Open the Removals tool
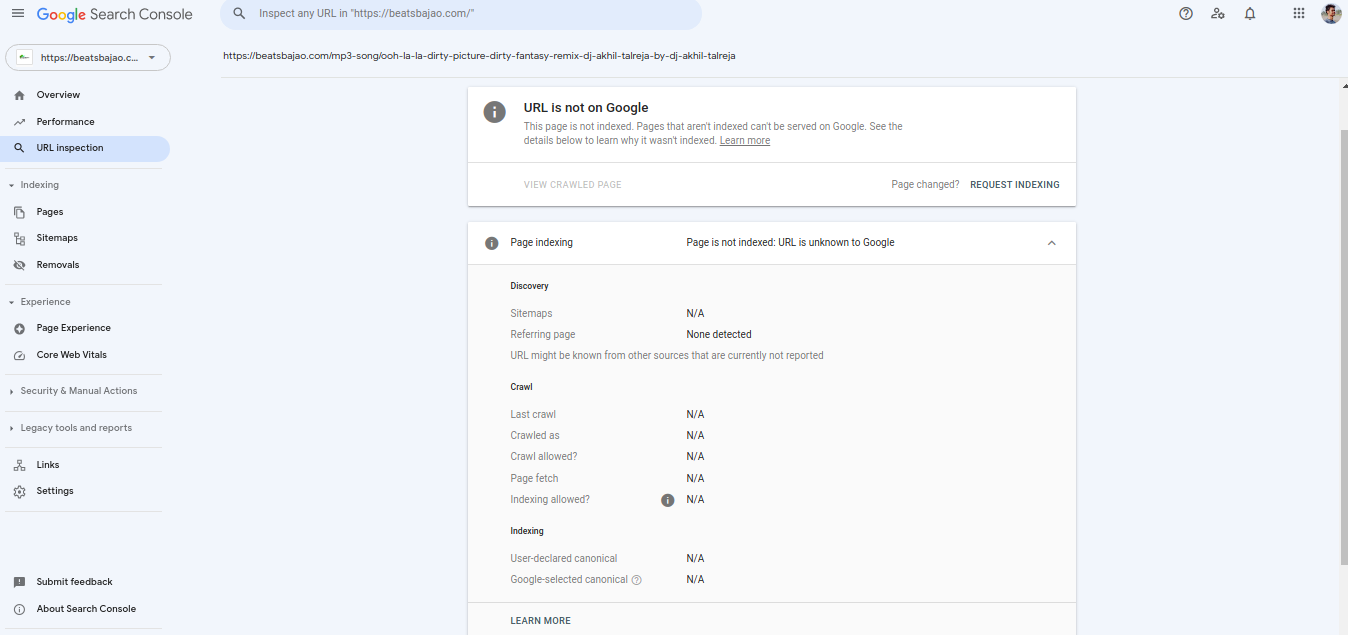The height and width of the screenshot is (635, 1348). point(58,265)
